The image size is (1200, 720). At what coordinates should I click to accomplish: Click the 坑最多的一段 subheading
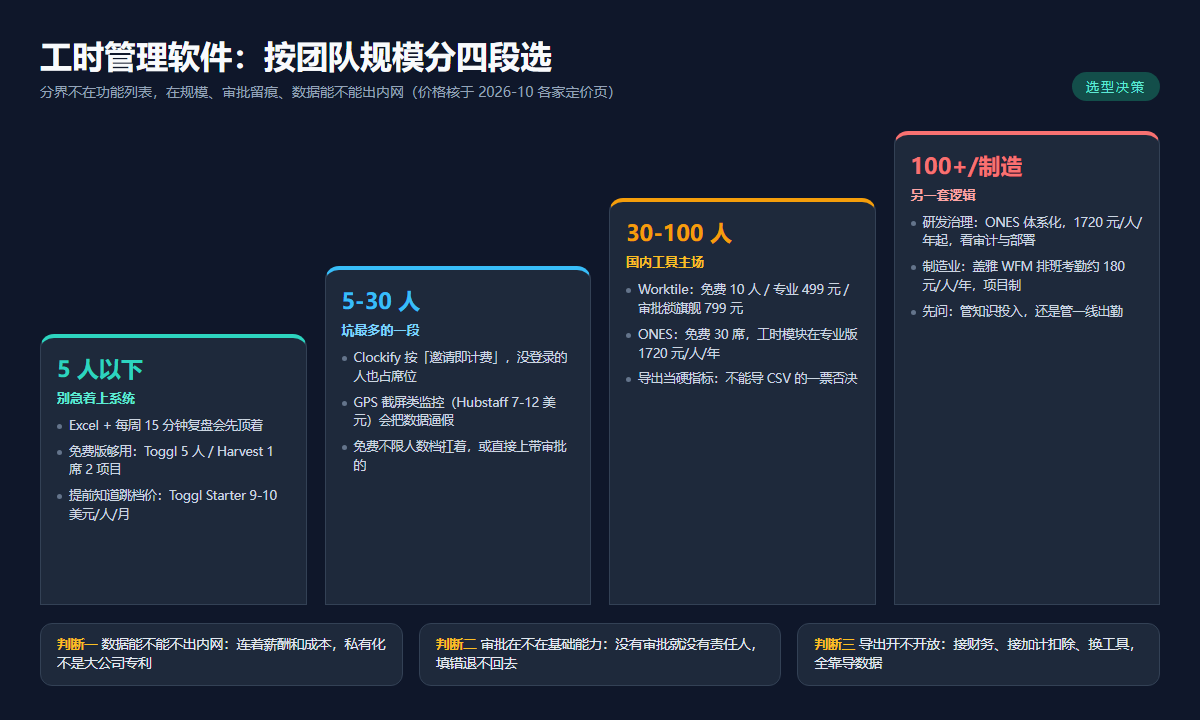point(381,330)
